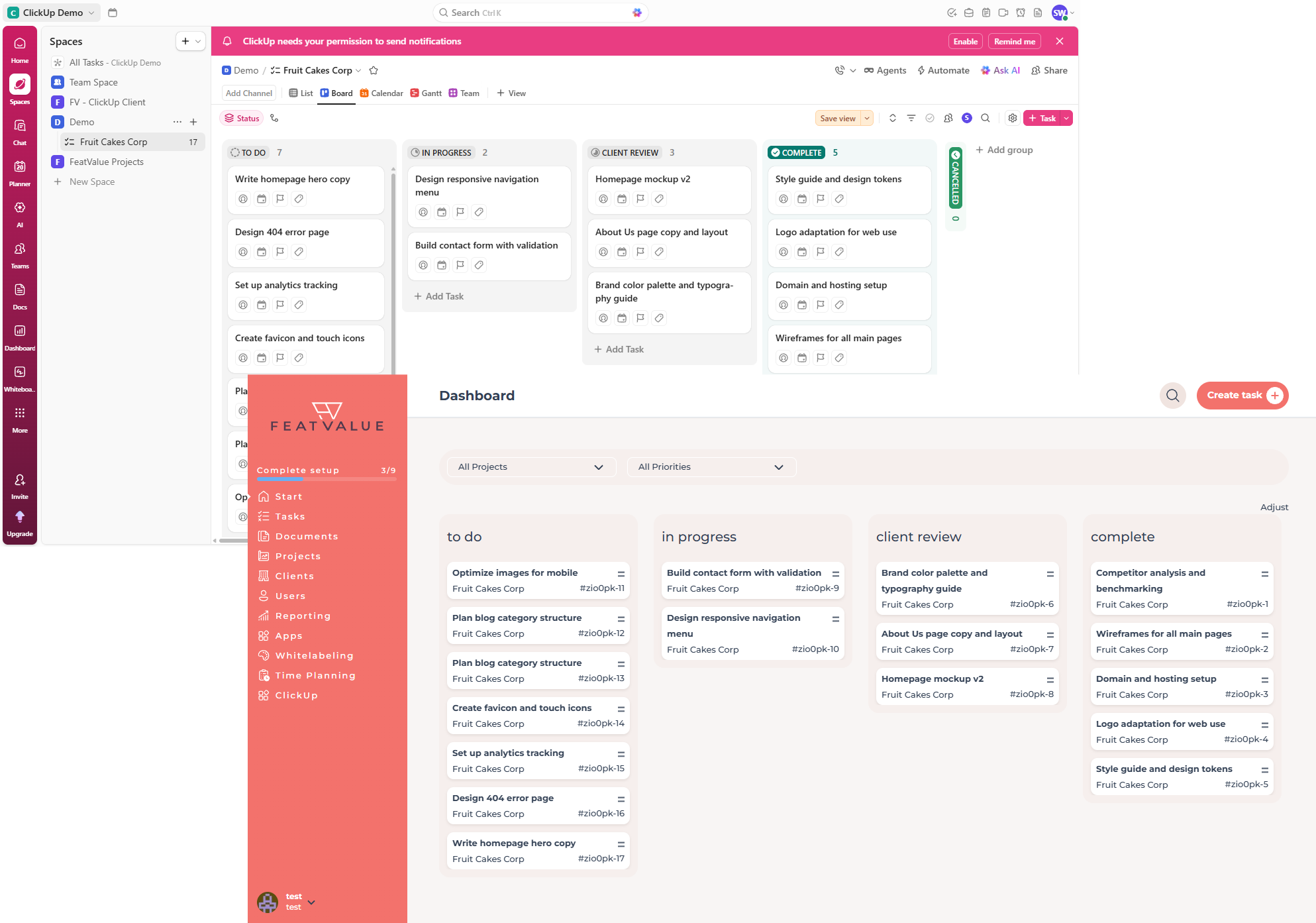Click the FeatValue dashboard search icon
This screenshot has height=923, width=1316.
(x=1173, y=396)
